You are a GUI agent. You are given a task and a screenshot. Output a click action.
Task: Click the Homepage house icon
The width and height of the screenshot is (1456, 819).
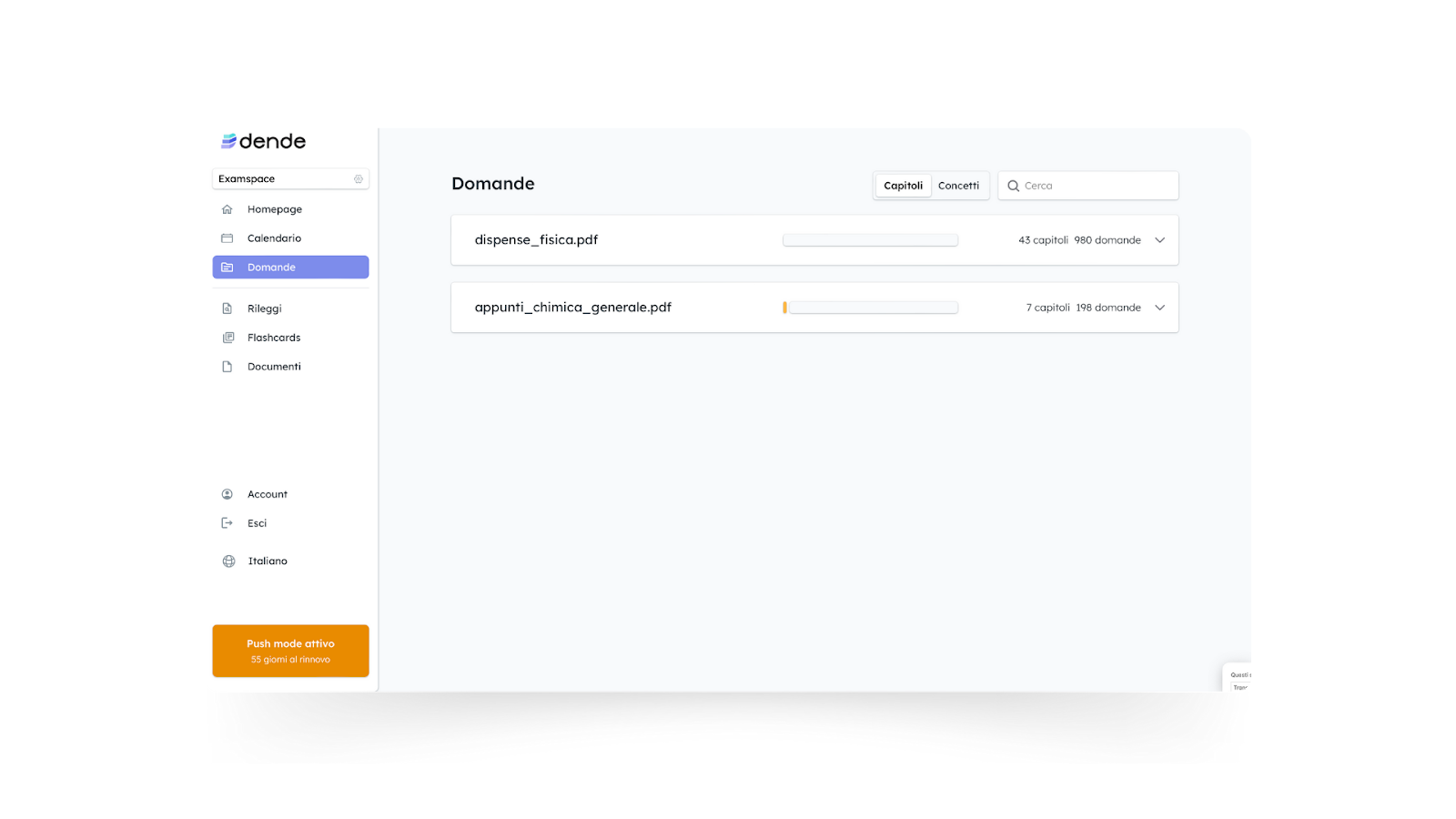[227, 209]
